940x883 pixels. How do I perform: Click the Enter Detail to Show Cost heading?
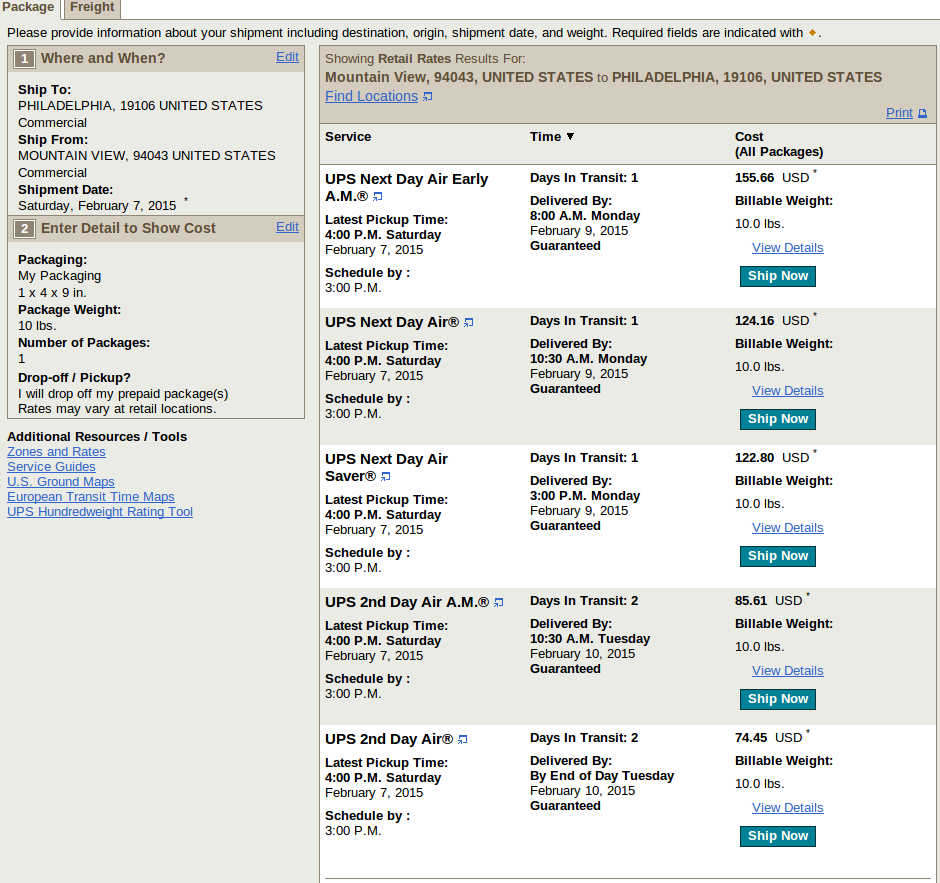point(128,228)
